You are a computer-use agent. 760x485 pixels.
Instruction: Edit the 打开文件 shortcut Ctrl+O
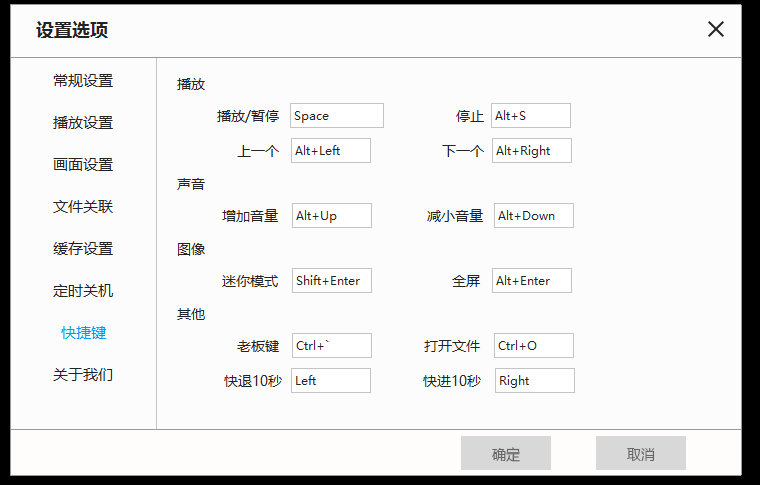(x=534, y=345)
